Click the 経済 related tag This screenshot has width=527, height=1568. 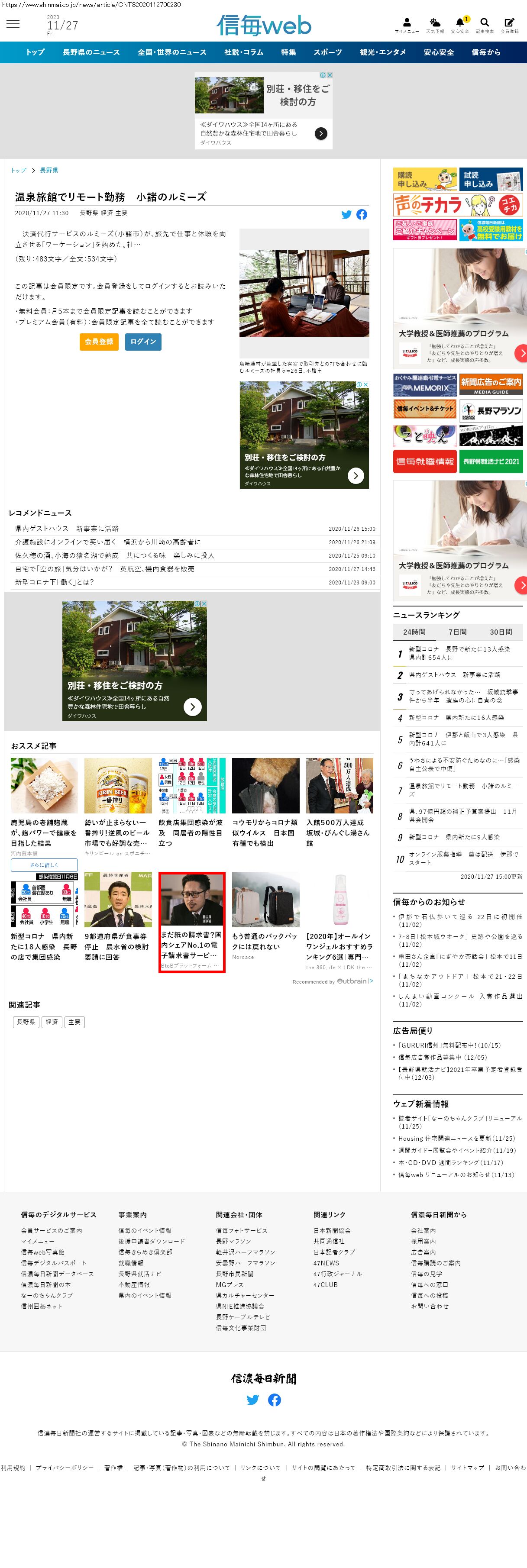52,1021
